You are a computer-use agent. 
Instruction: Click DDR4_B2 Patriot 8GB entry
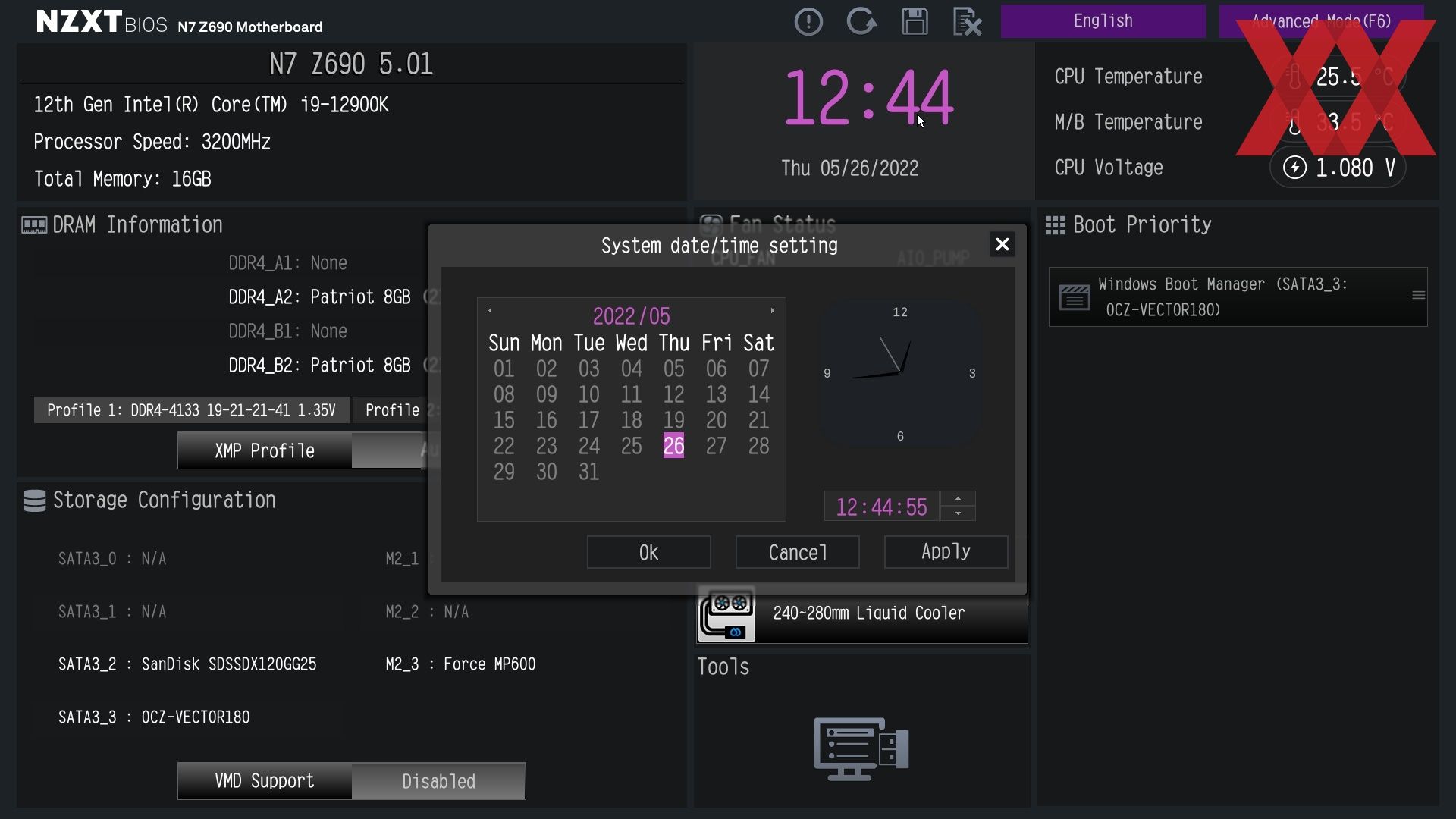[x=319, y=366]
